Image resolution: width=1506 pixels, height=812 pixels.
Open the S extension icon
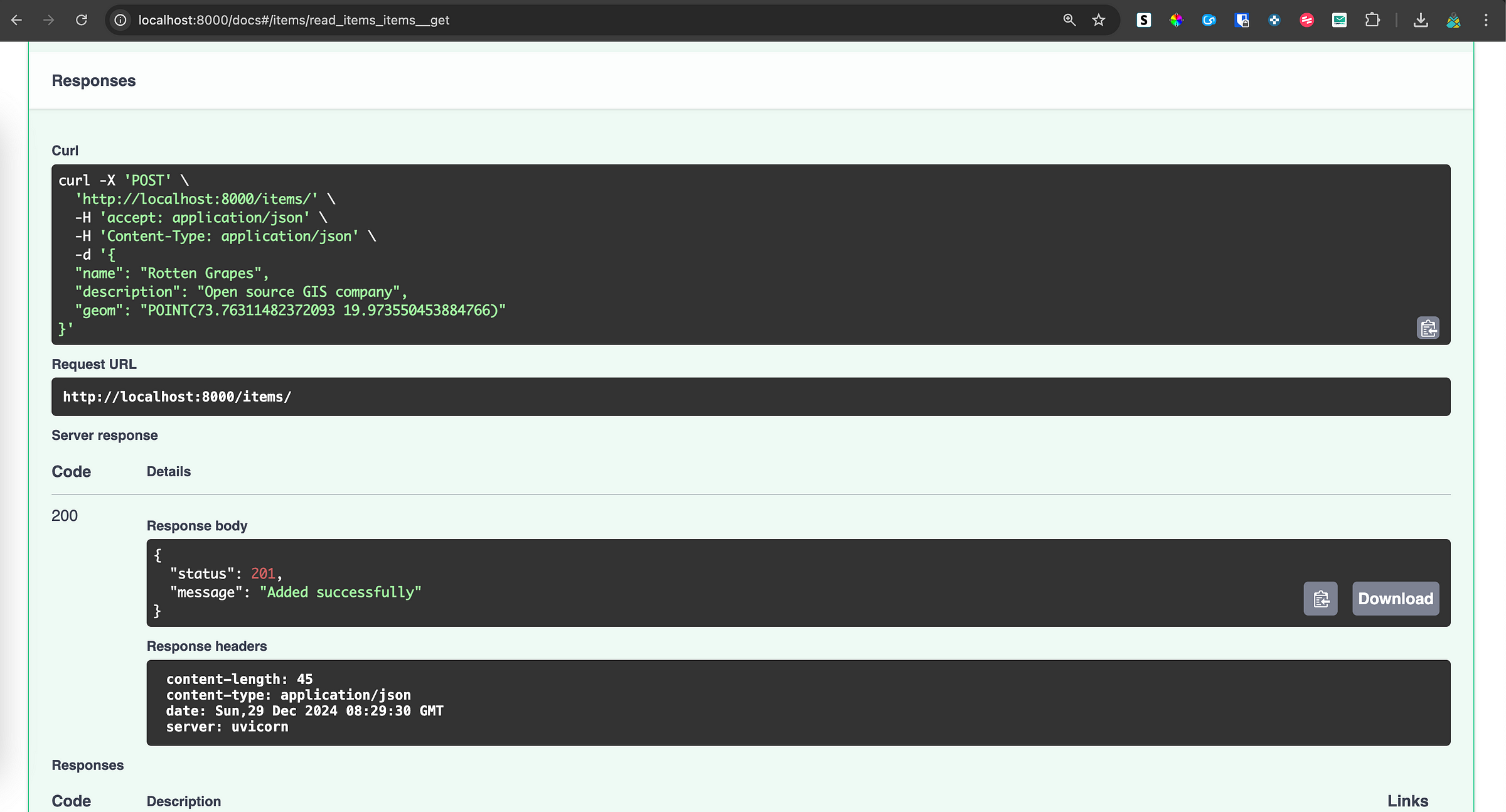1143,20
